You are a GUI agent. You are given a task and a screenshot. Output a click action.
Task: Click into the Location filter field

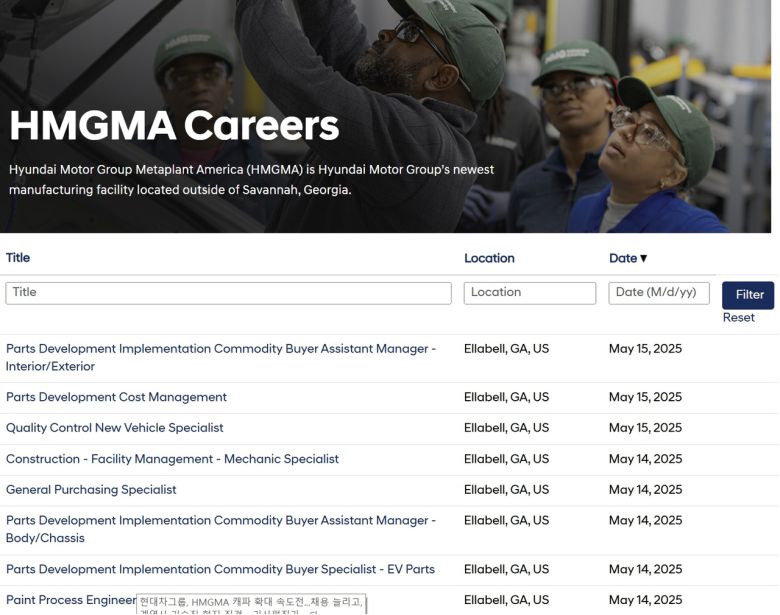click(x=529, y=293)
